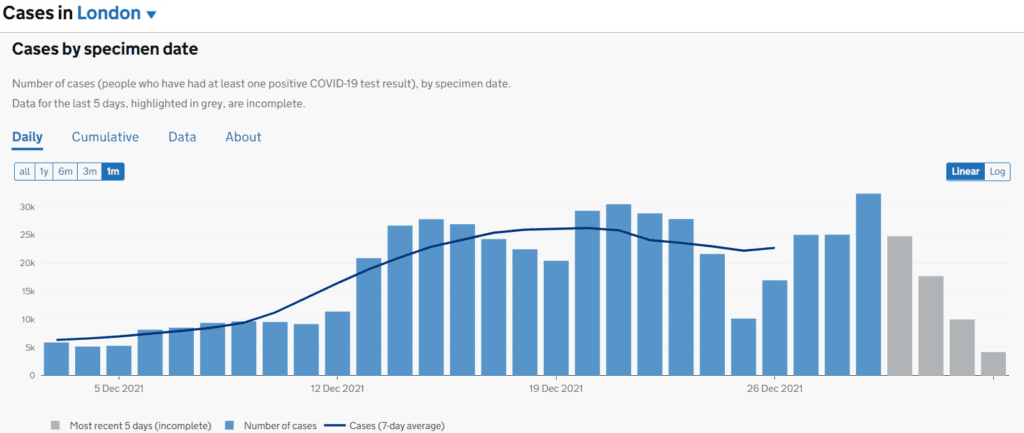Click the 26 Dec 2021 bar
Image resolution: width=1024 pixels, height=433 pixels.
(x=775, y=328)
